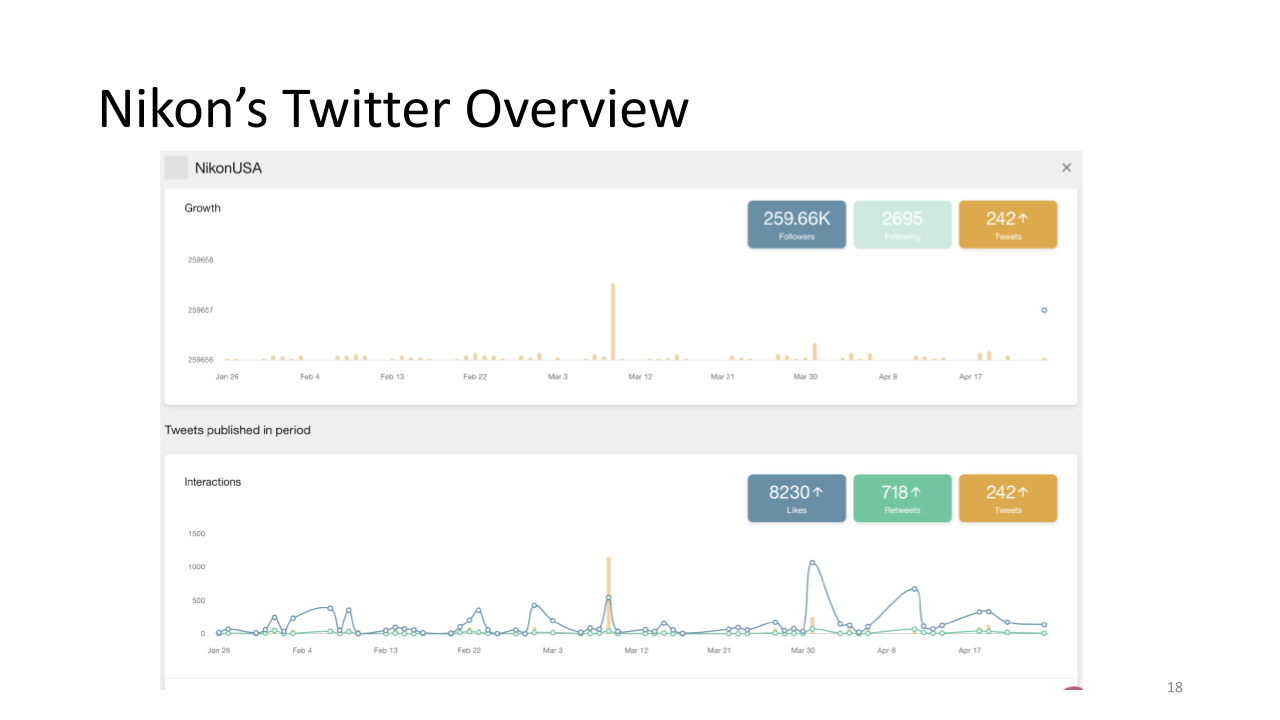Toggle the 718 Retweets badge
Viewport: 1280px width, 720px height.
pos(902,498)
